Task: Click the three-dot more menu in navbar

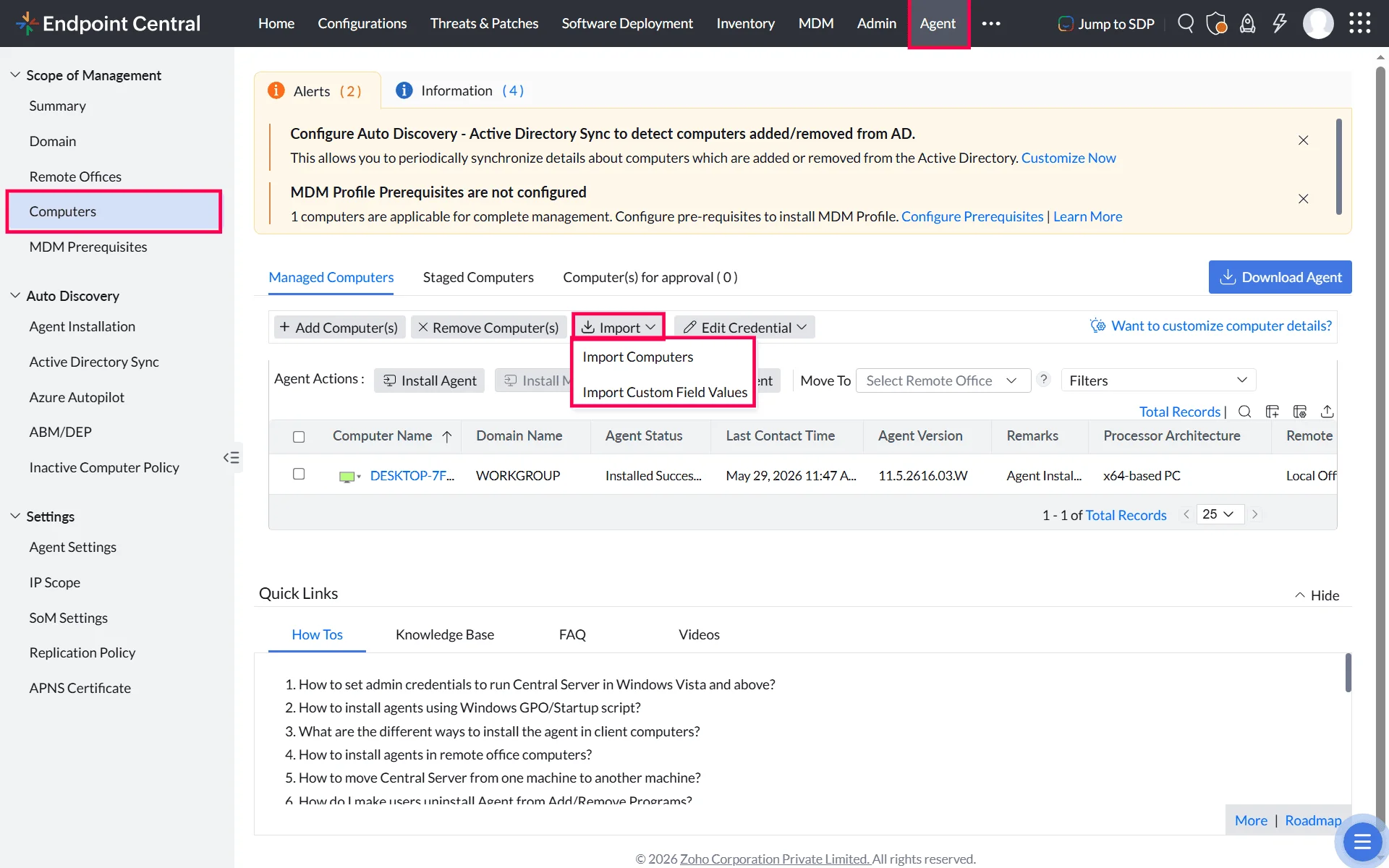Action: tap(991, 23)
